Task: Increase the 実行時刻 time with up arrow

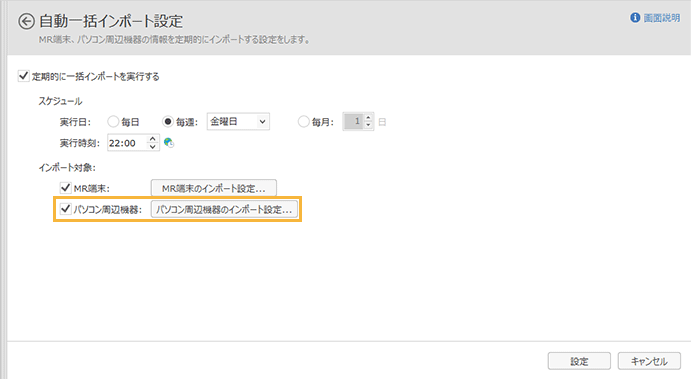Action: click(152, 139)
